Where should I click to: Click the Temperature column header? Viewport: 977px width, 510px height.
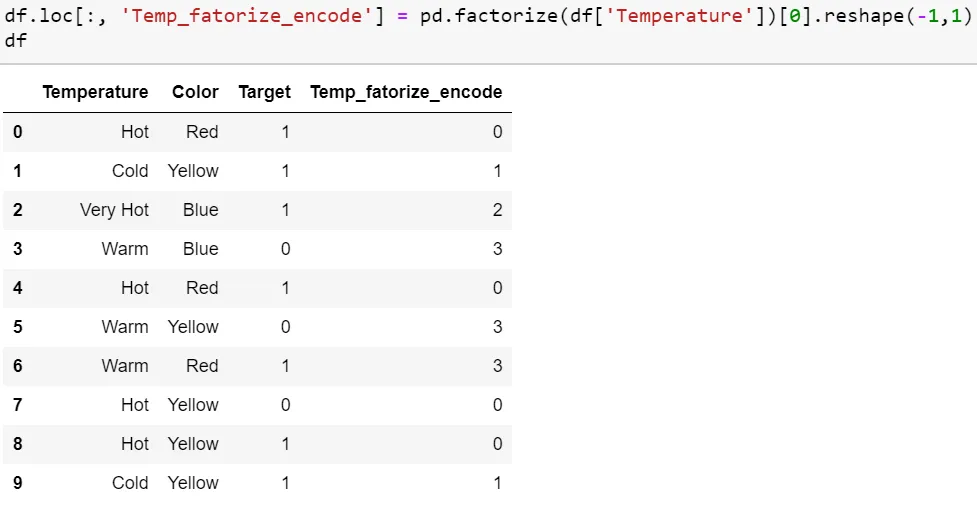pos(95,92)
